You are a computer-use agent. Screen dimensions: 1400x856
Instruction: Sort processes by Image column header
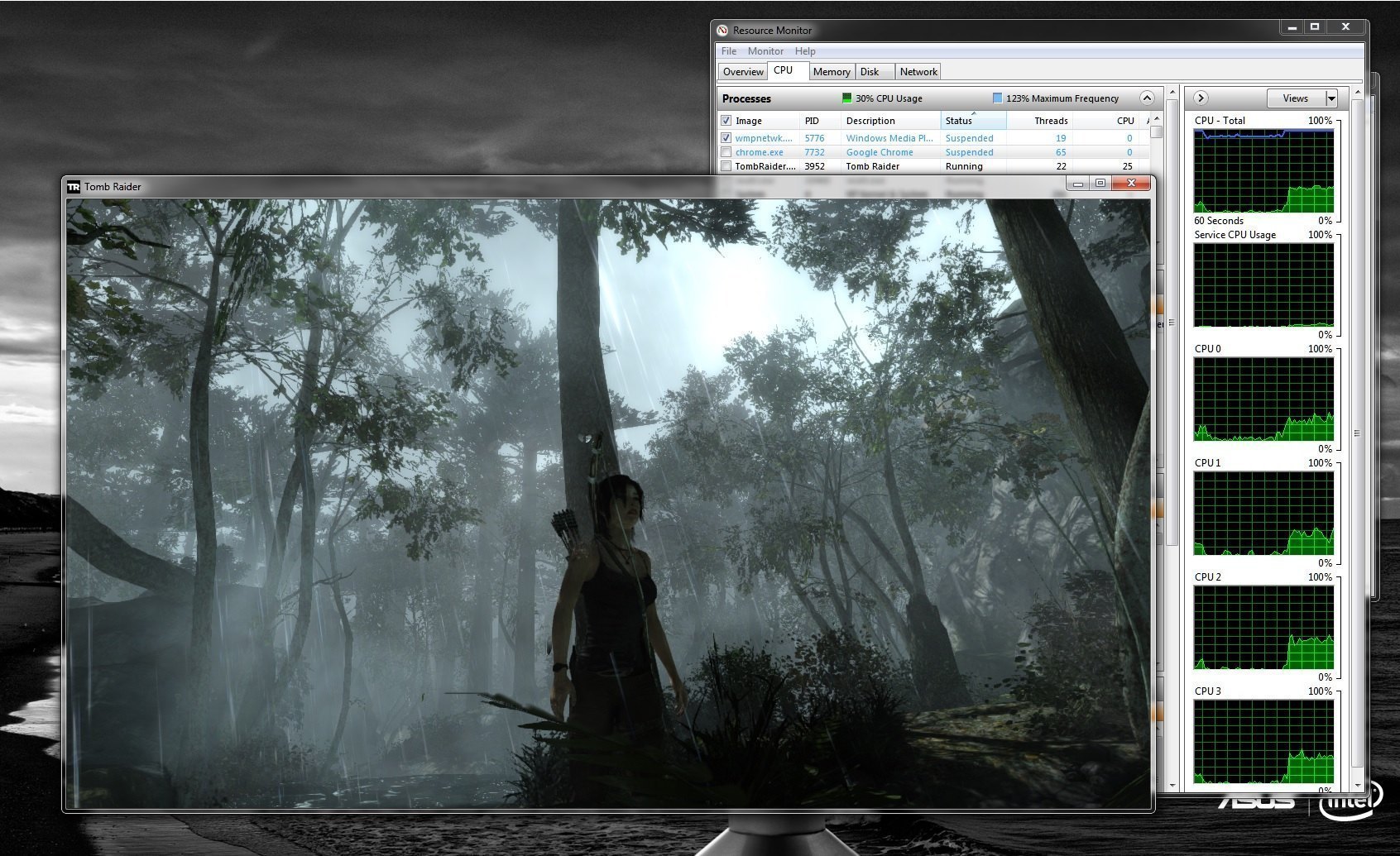(x=749, y=121)
